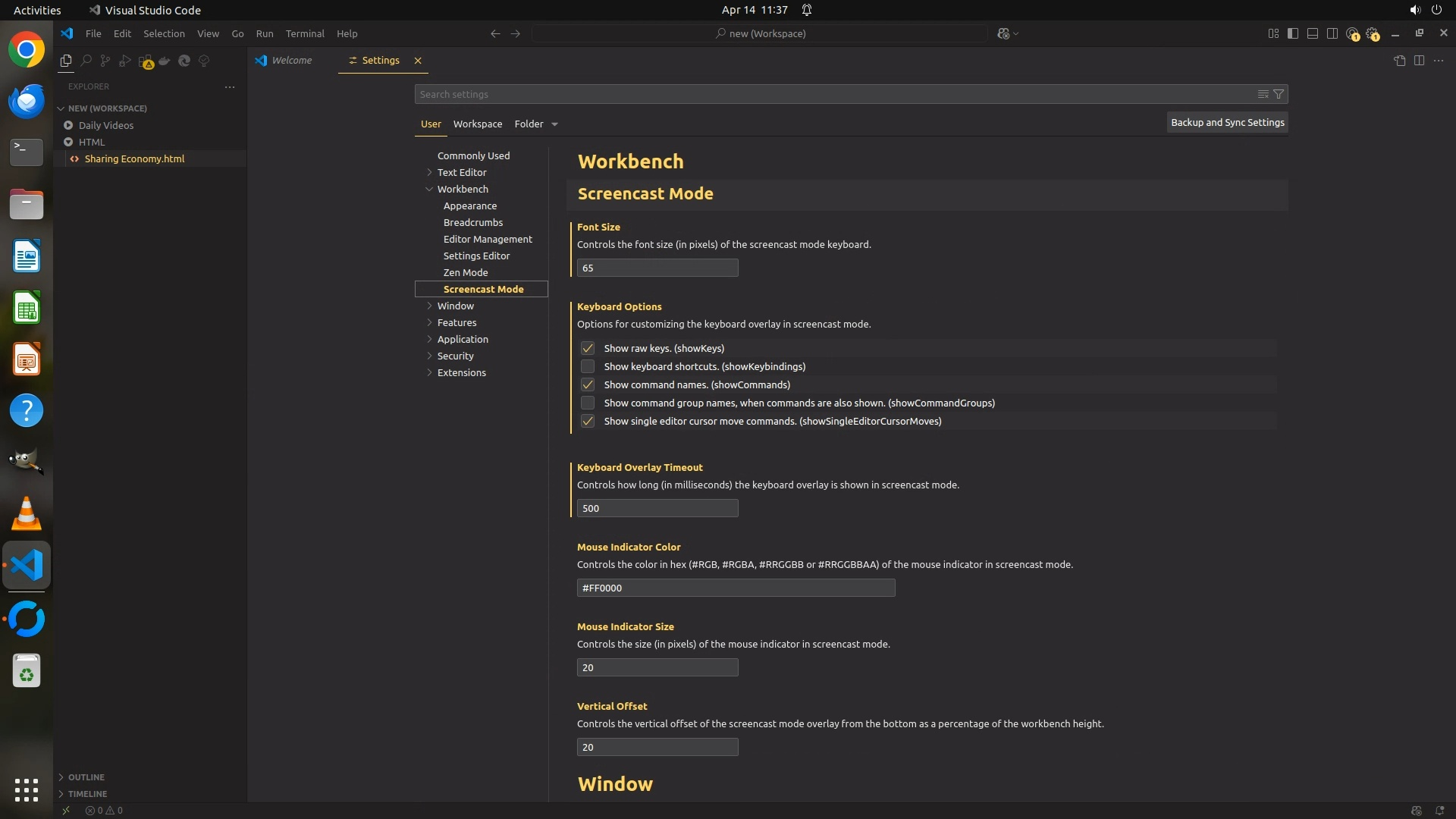Click Backup and Sync Settings button

pyautogui.click(x=1227, y=122)
